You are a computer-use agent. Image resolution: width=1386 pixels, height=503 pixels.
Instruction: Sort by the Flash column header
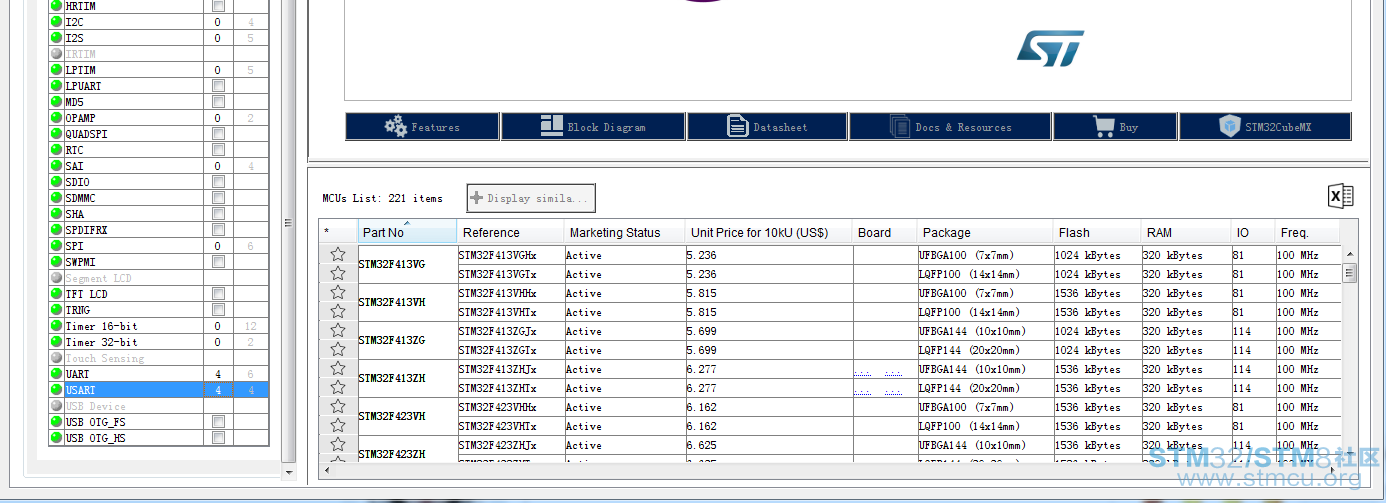(x=1097, y=232)
